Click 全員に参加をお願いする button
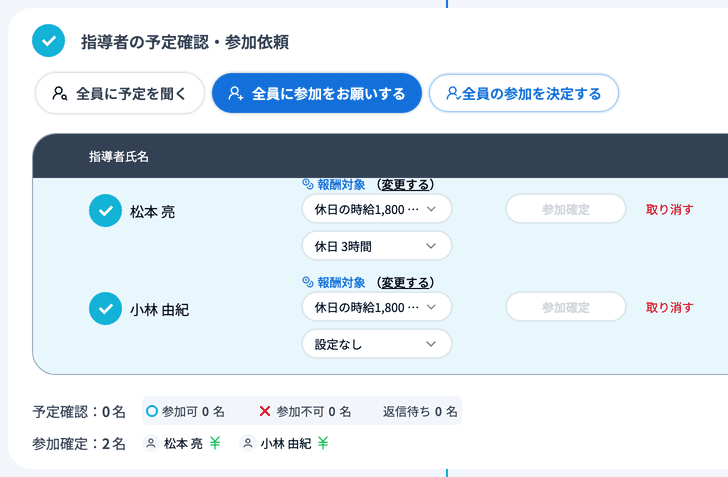This screenshot has height=477, width=728. tap(317, 93)
